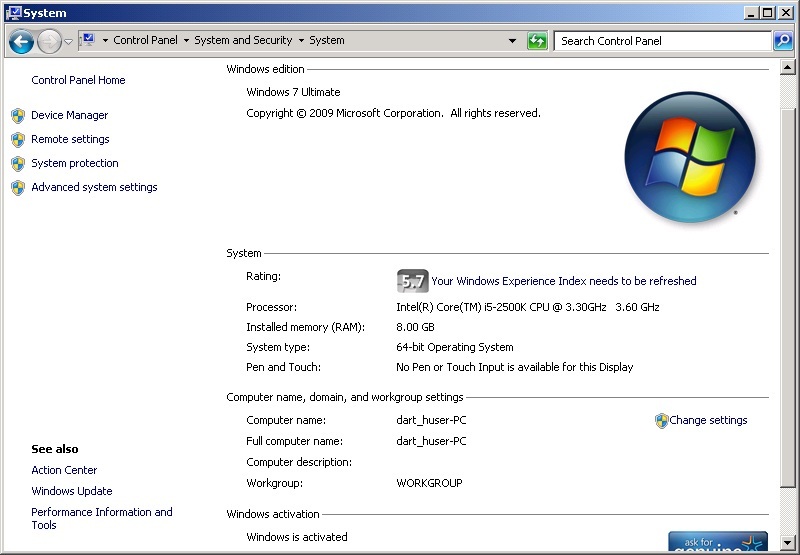Open Advanced system settings link
This screenshot has width=800, height=555.
(94, 187)
